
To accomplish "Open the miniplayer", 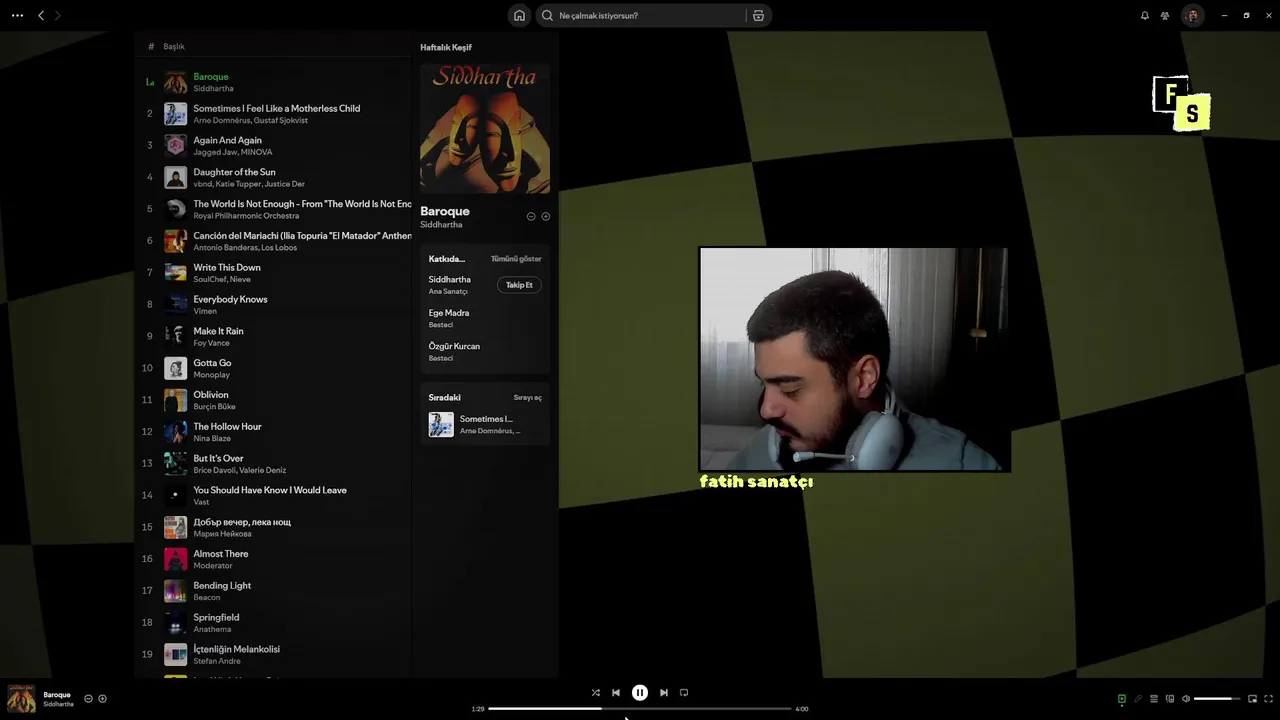I will click(1252, 699).
